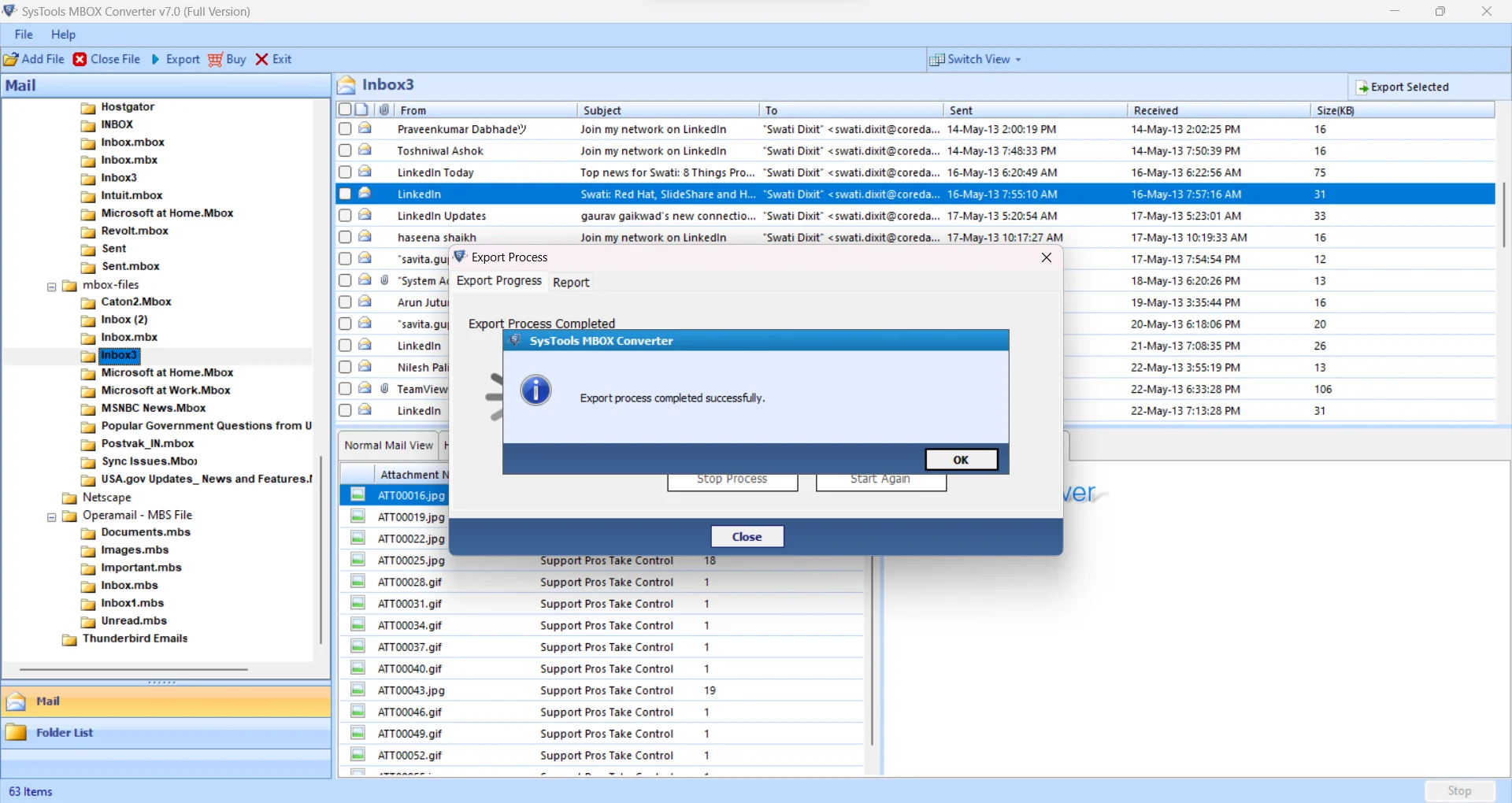The height and width of the screenshot is (803, 1512).
Task: Click the Stop button in status bar
Action: pyautogui.click(x=1459, y=791)
